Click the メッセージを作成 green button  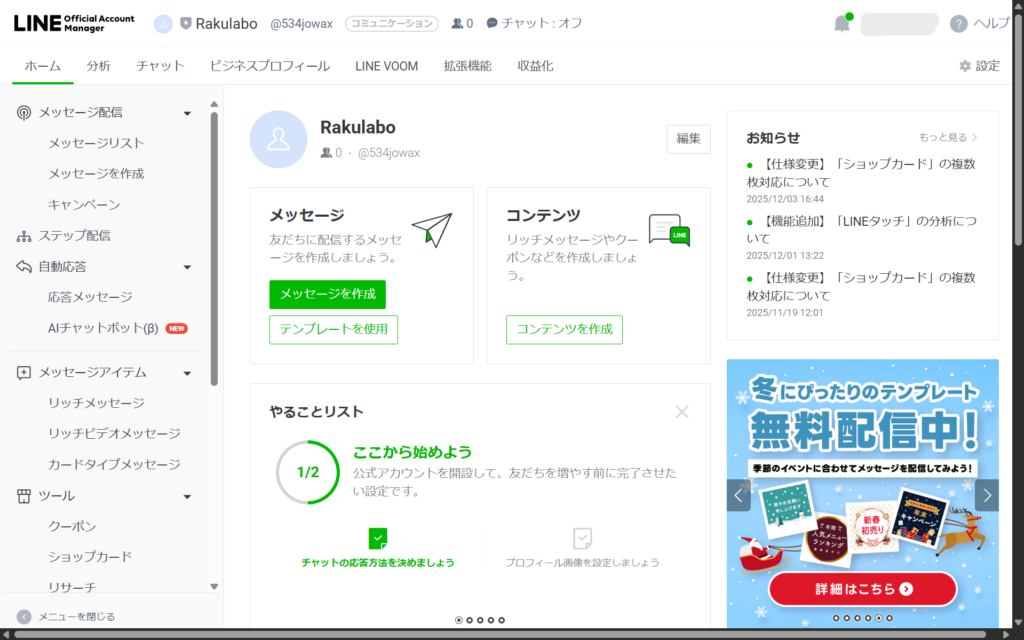pyautogui.click(x=327, y=294)
